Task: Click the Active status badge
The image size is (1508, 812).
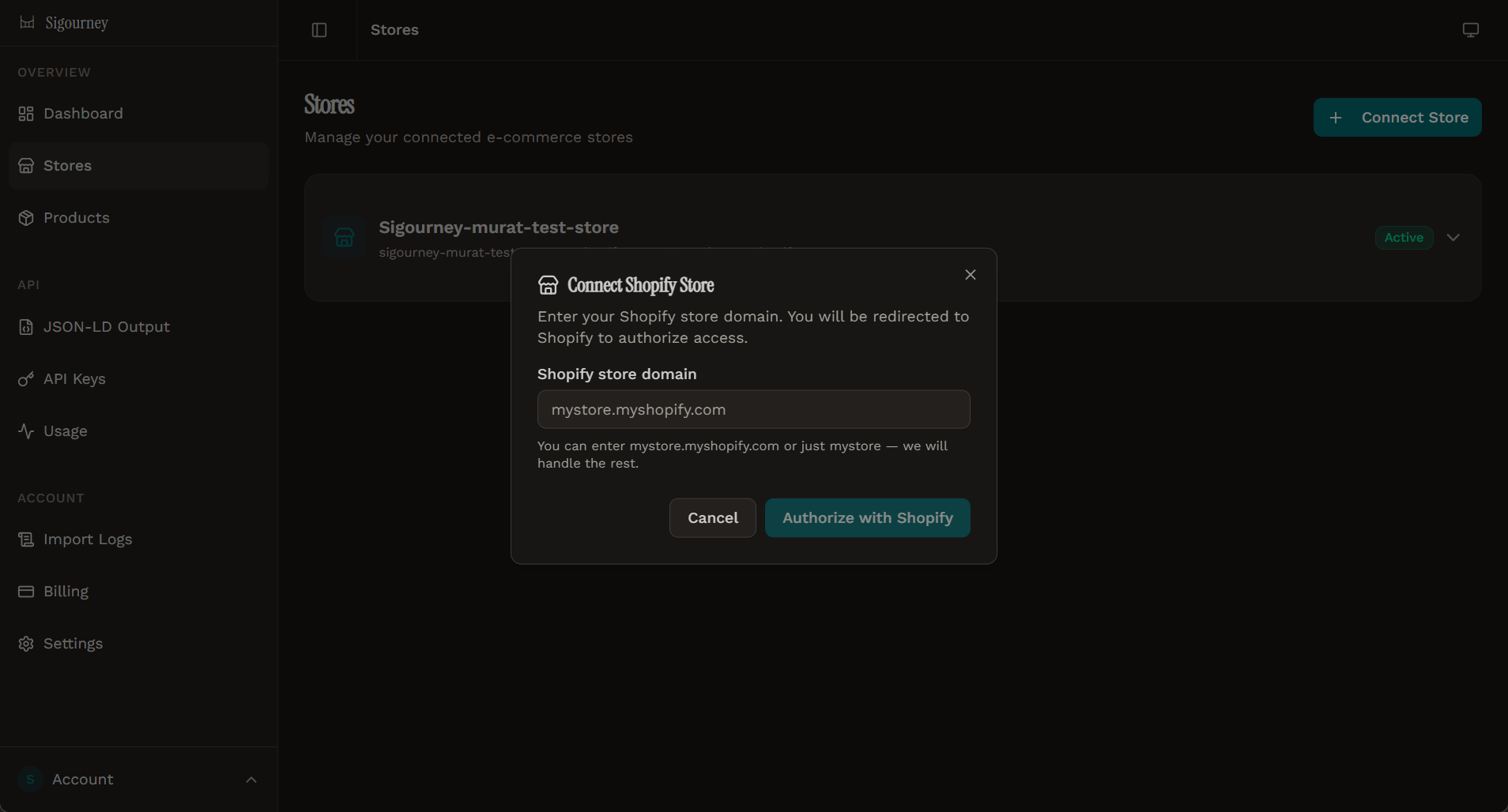Action: click(1404, 238)
